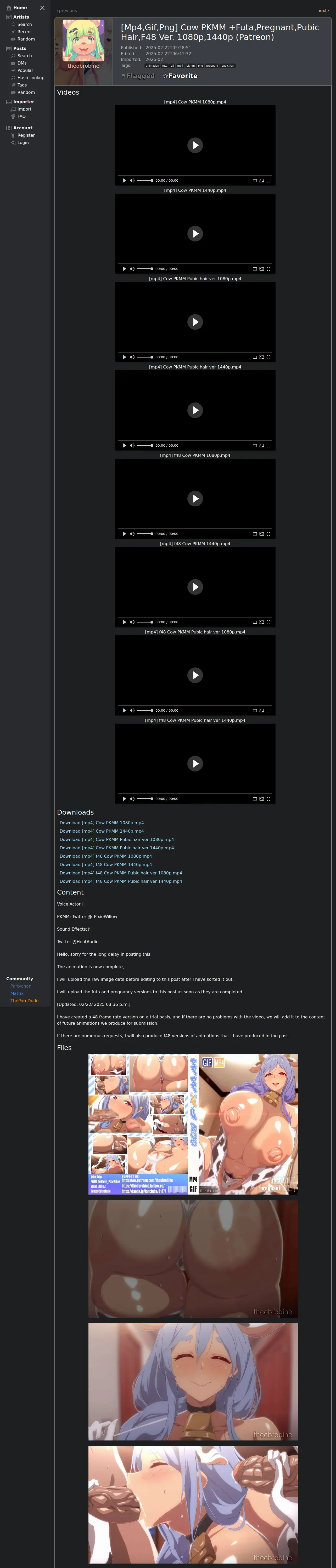This screenshot has height=1568, width=336.
Task: Select the png tag
Action: pyautogui.click(x=200, y=66)
